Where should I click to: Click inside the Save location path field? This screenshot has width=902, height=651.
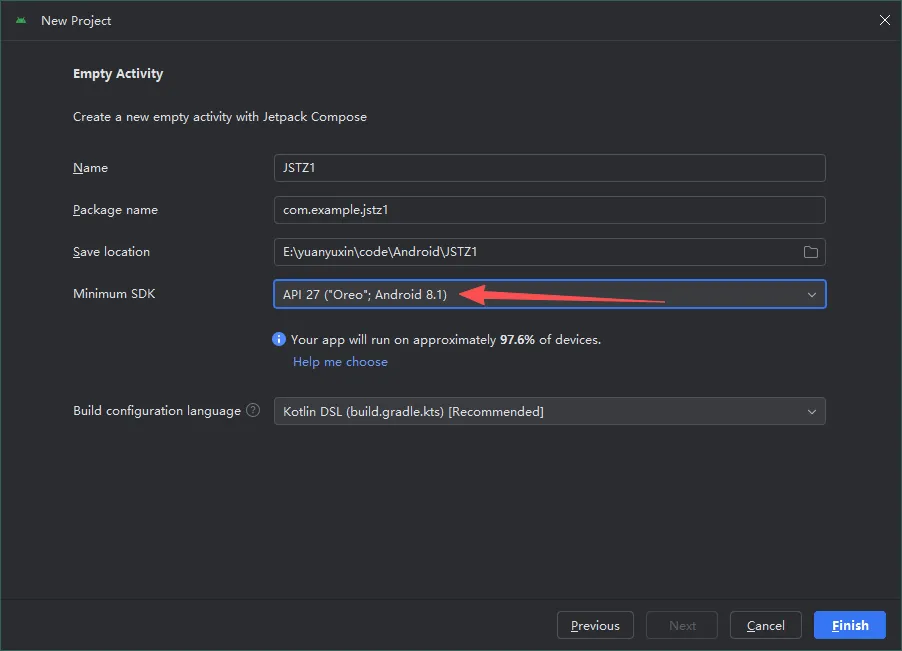click(538, 252)
